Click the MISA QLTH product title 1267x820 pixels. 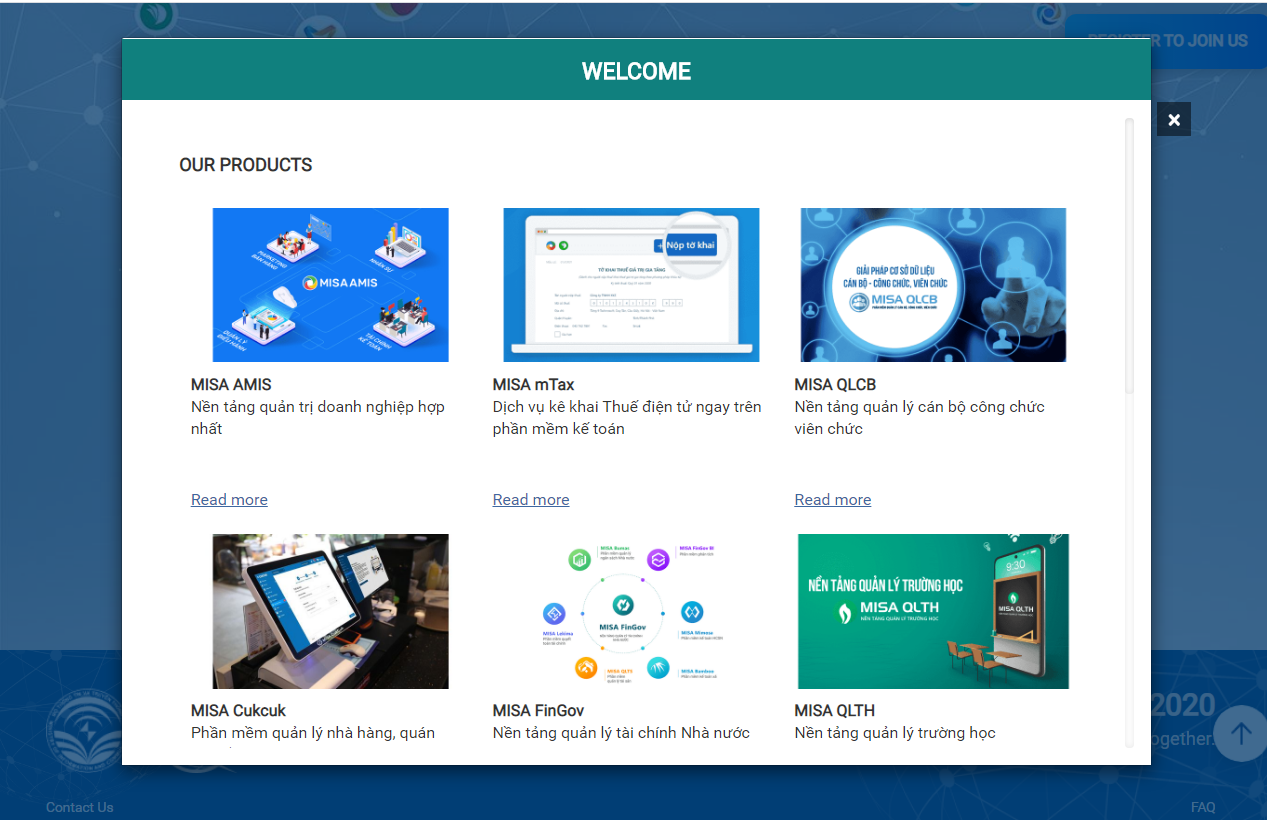[x=834, y=711]
